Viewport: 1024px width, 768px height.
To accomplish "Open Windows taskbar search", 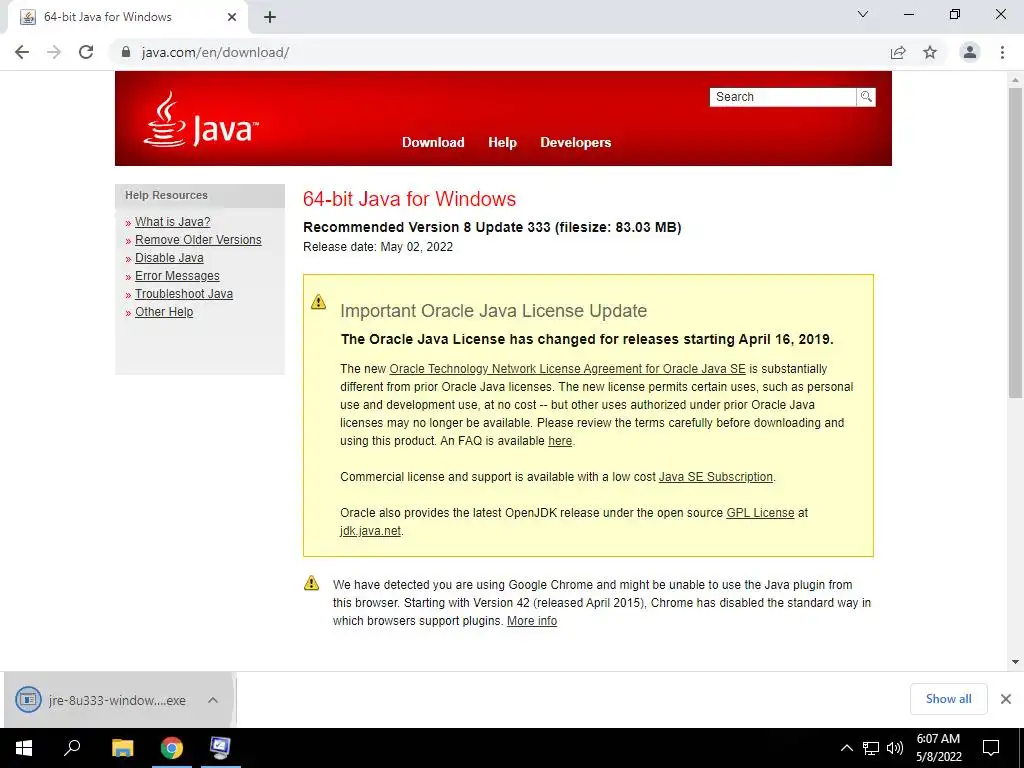I will click(72, 748).
